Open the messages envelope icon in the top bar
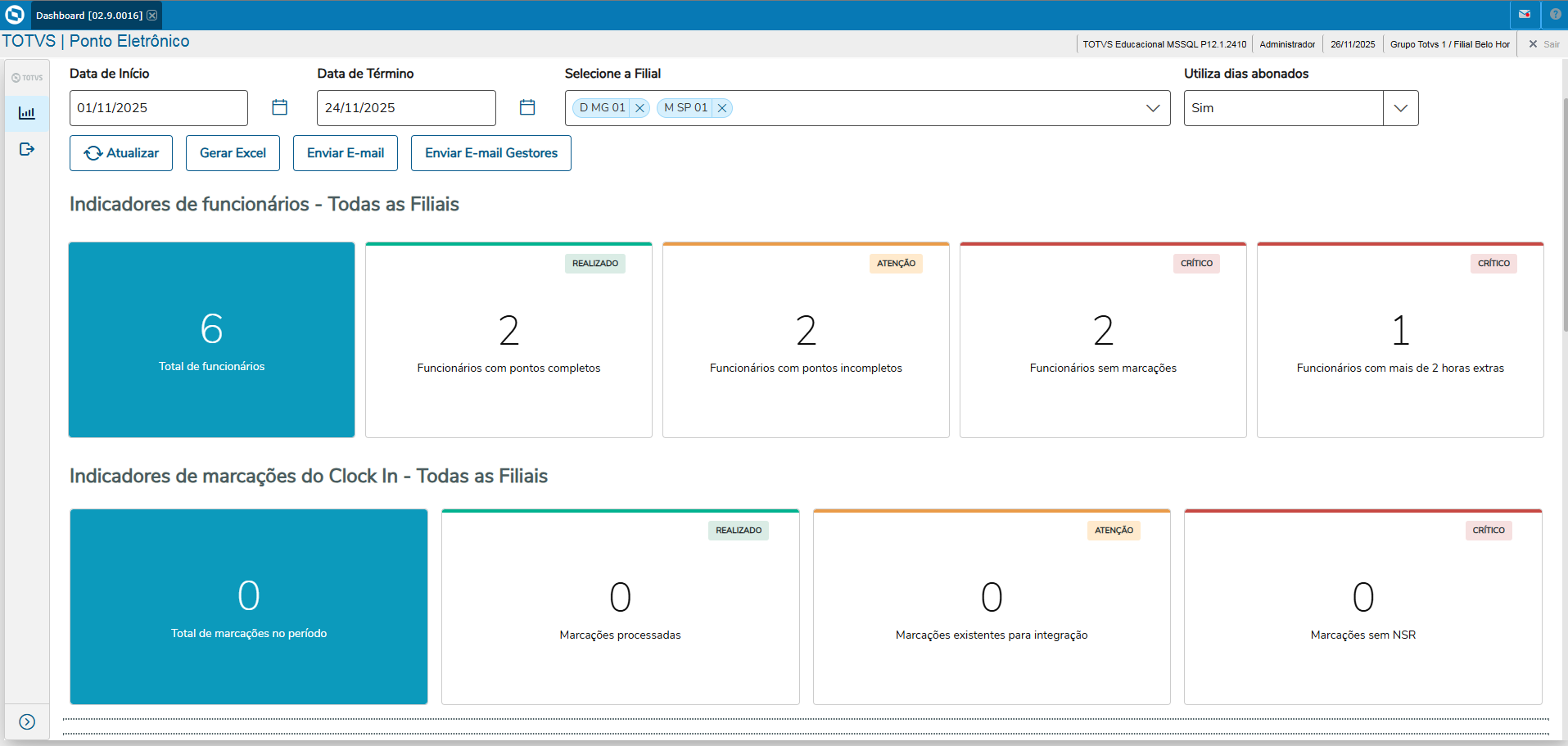This screenshot has width=1568, height=746. pos(1525,15)
